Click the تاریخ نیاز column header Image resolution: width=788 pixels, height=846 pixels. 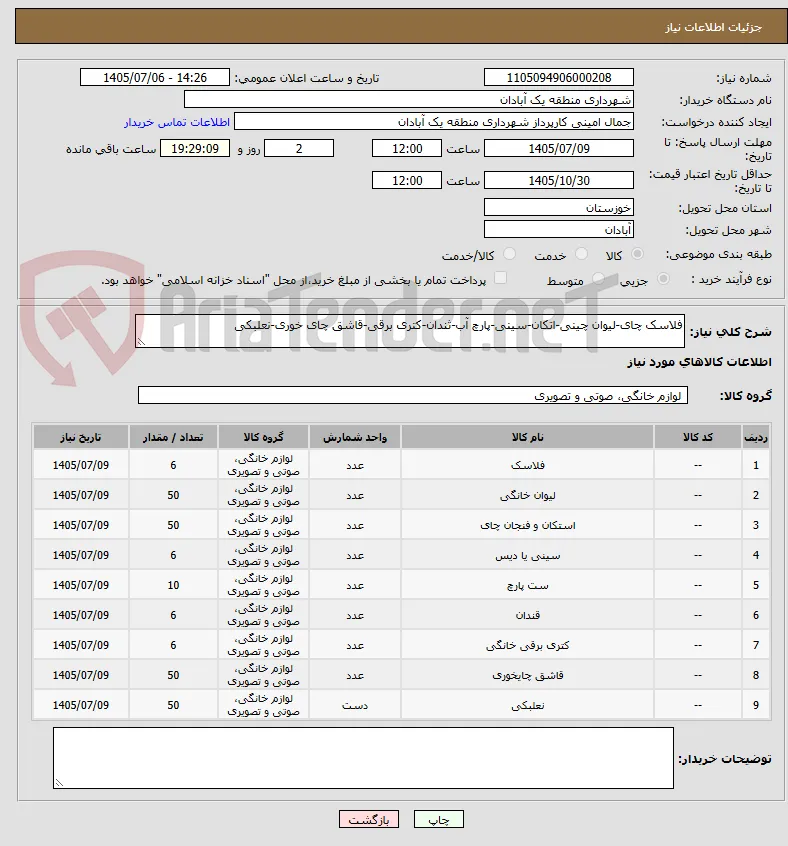(80, 437)
